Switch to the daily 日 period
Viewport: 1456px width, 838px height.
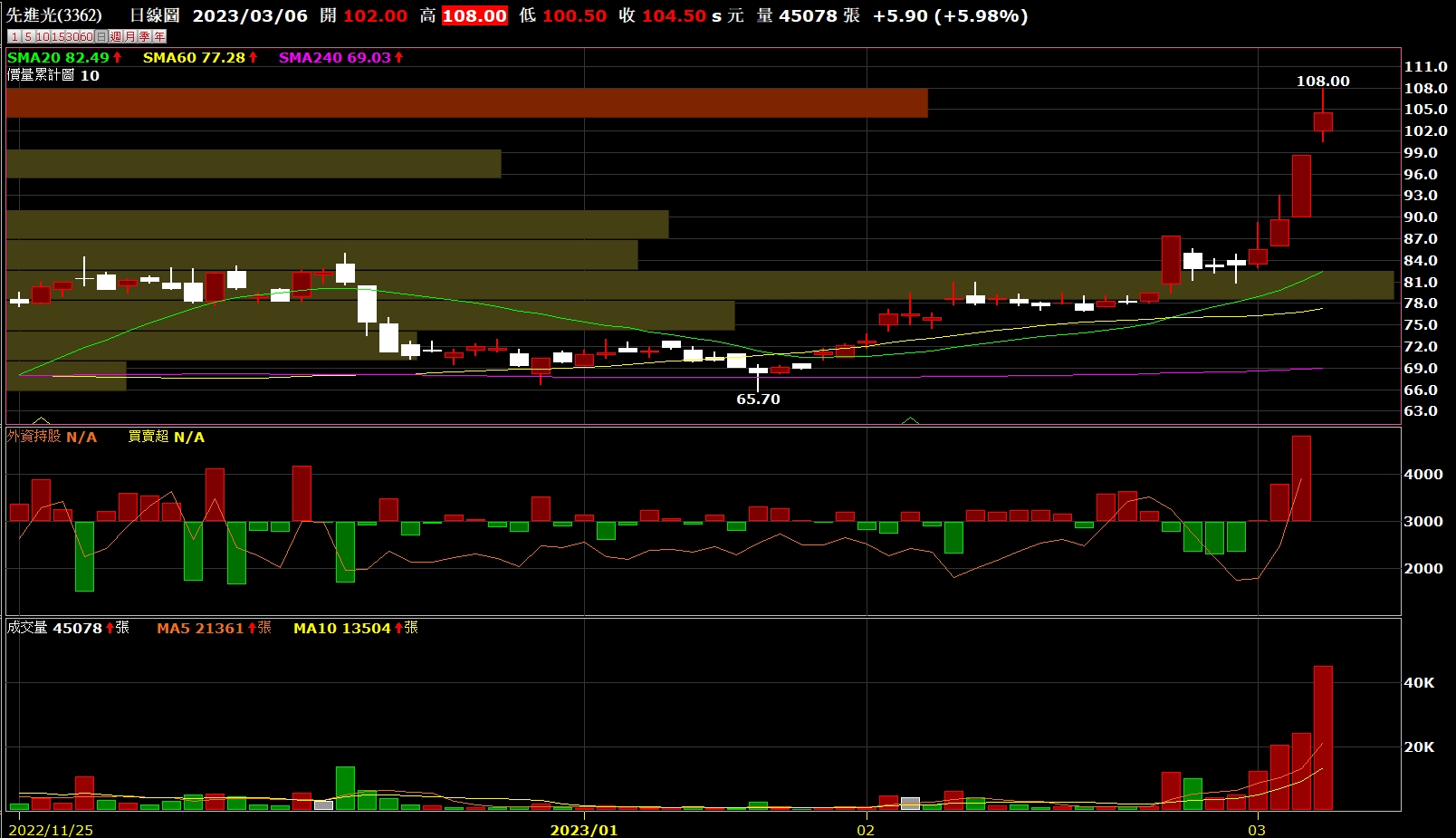click(x=101, y=36)
